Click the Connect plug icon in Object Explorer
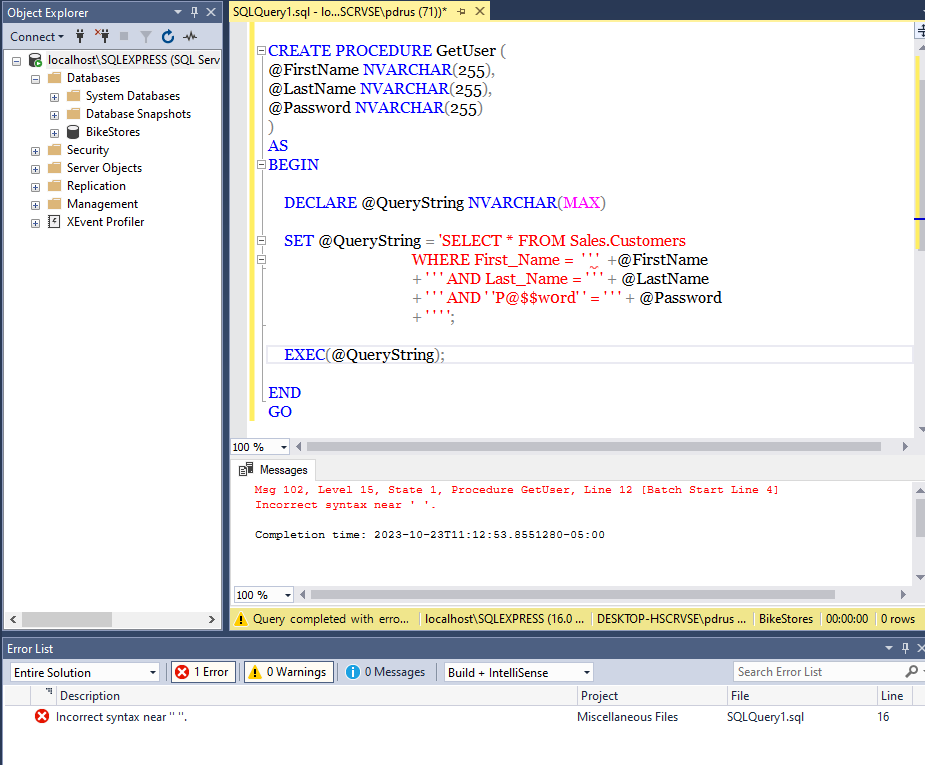 pos(78,36)
